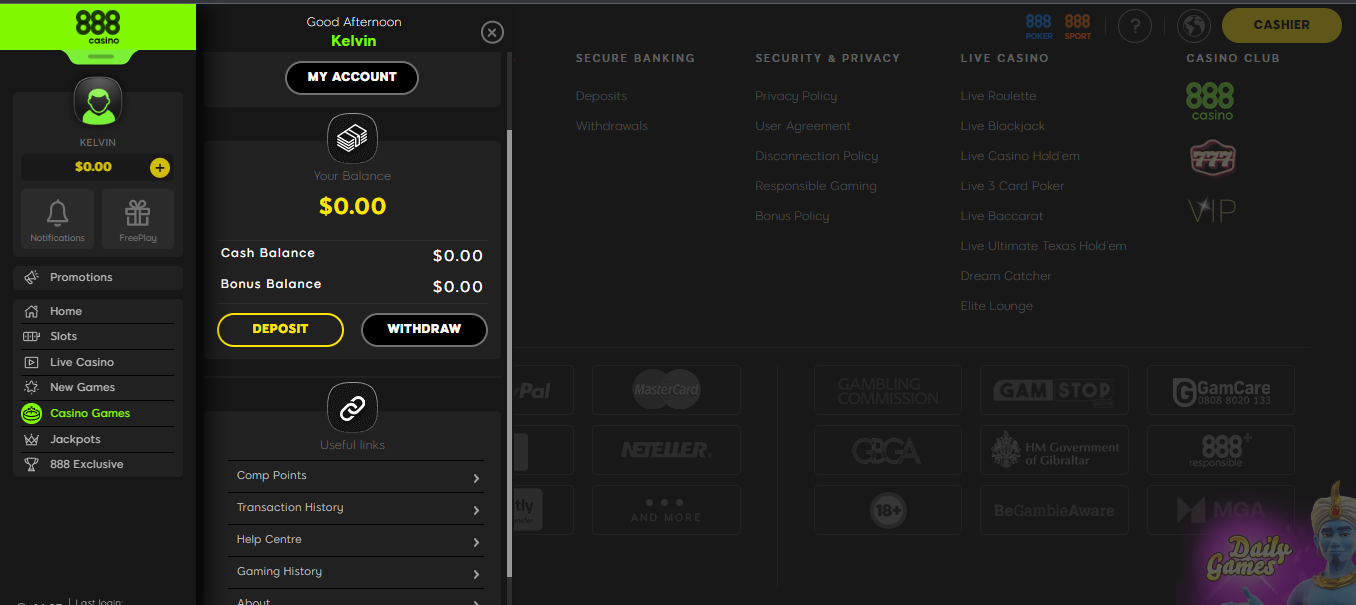The height and width of the screenshot is (605, 1356).
Task: Select Slots in the sidebar menu
Action: (x=98, y=337)
